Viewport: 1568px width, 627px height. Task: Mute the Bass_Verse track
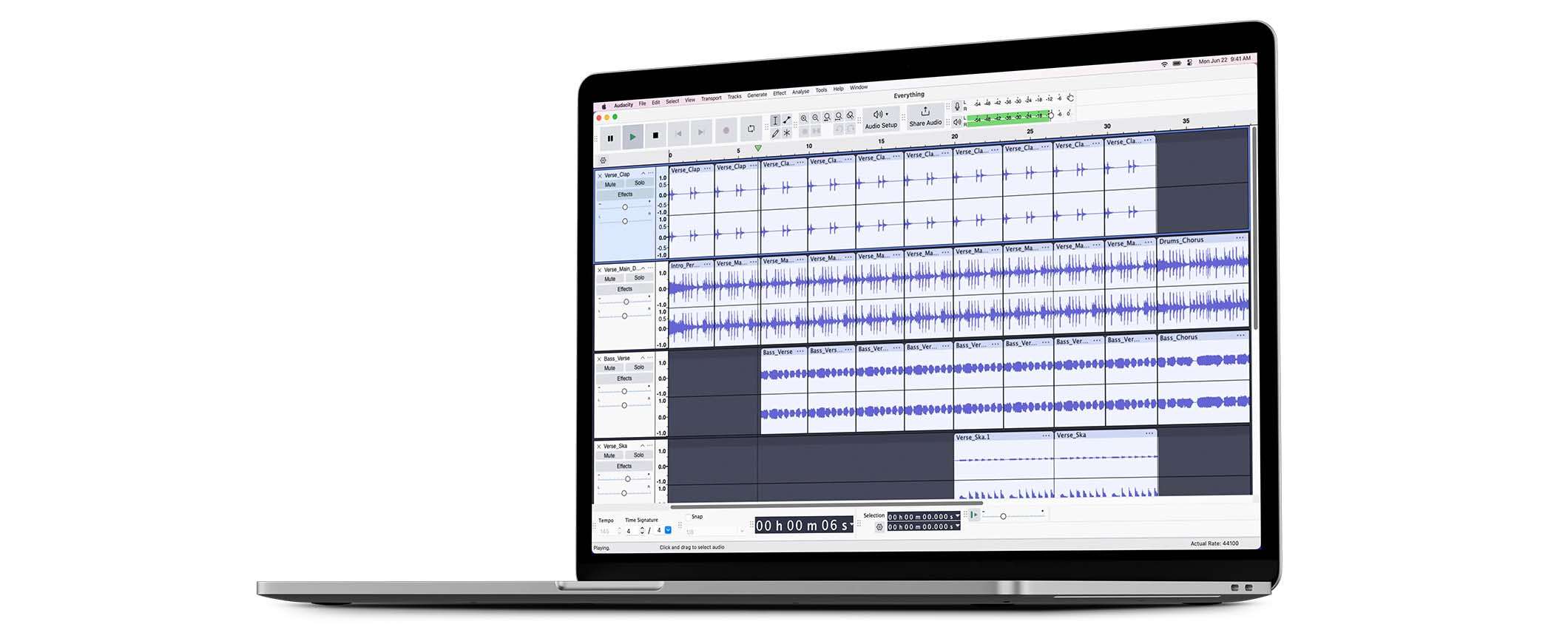(609, 367)
